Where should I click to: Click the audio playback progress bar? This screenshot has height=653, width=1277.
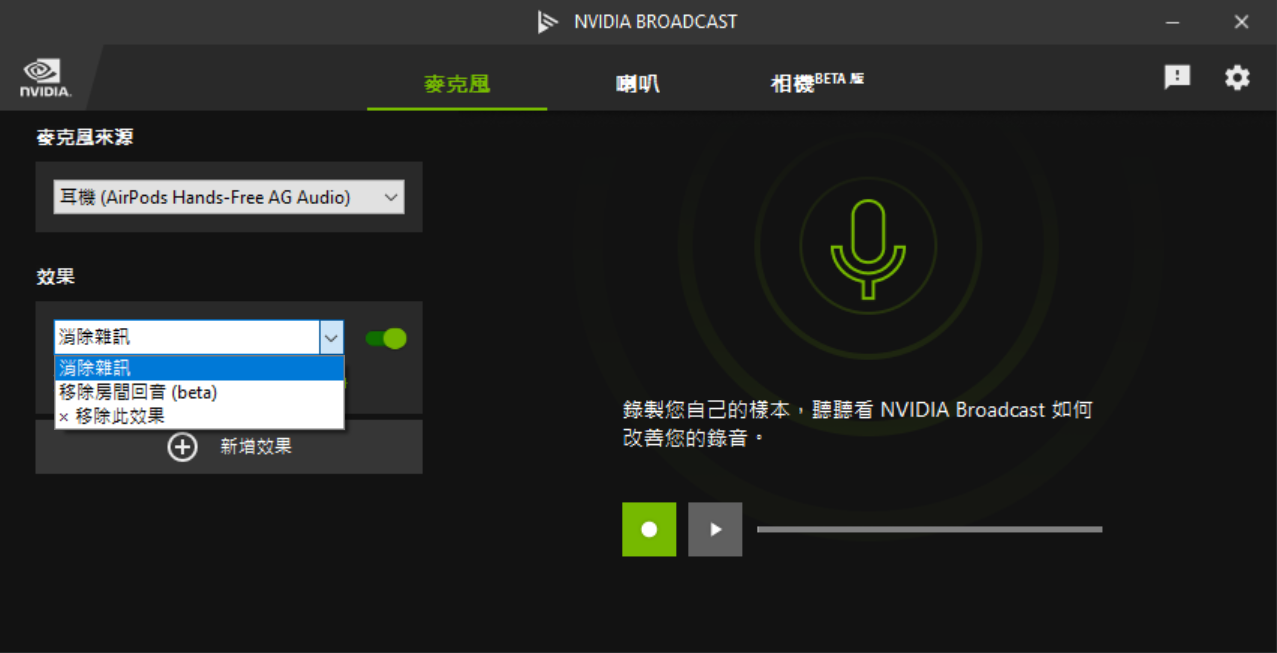(x=929, y=529)
